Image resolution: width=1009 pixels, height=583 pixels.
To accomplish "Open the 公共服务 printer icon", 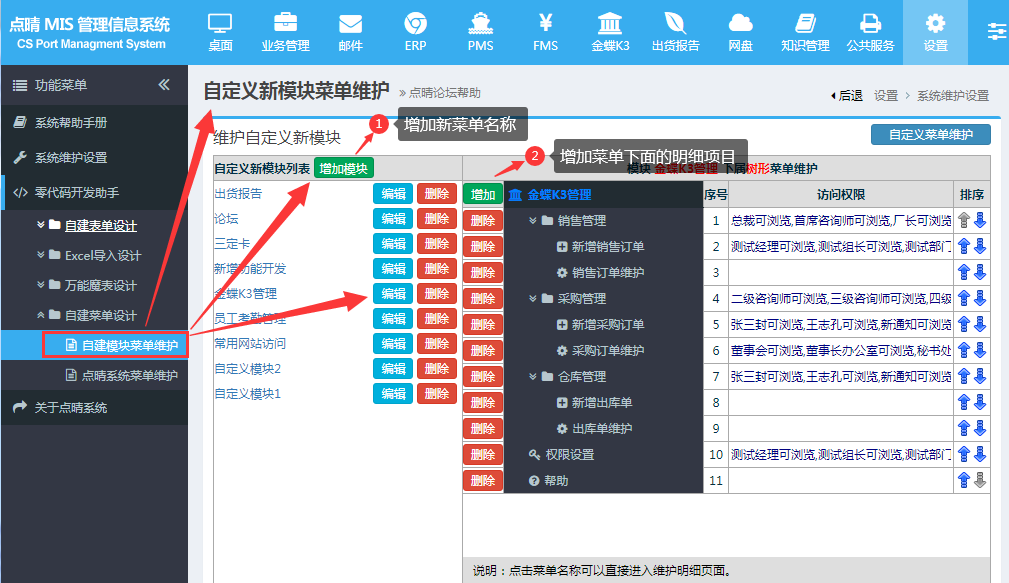I will pos(870,32).
